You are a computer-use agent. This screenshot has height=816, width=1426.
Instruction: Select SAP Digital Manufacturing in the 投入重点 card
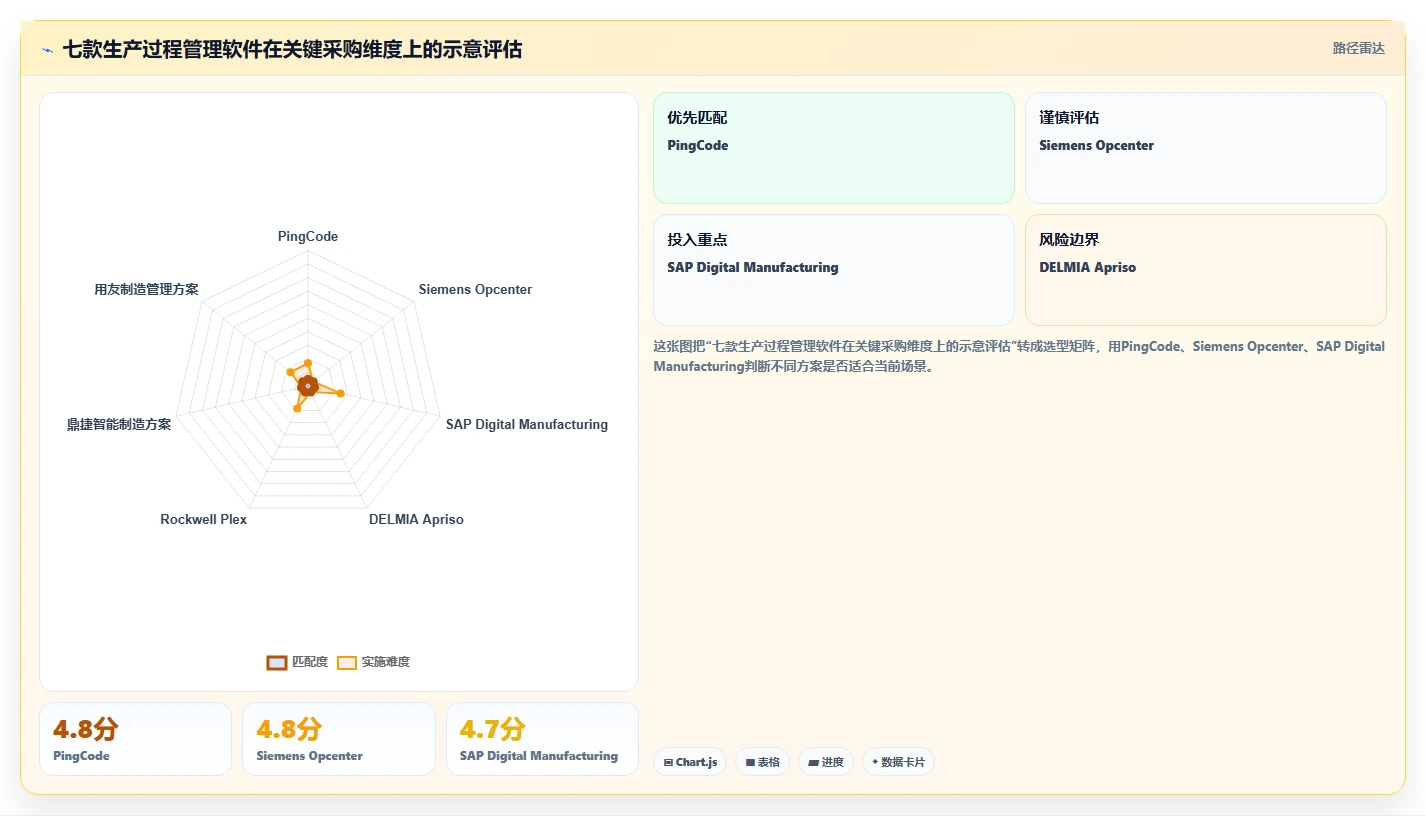753,268
